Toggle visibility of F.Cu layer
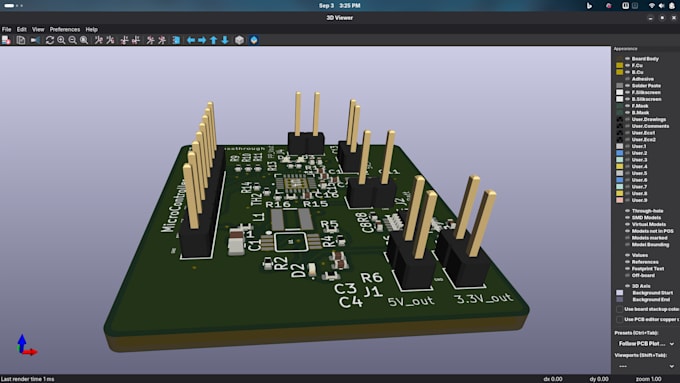The height and width of the screenshot is (383, 680). click(628, 65)
